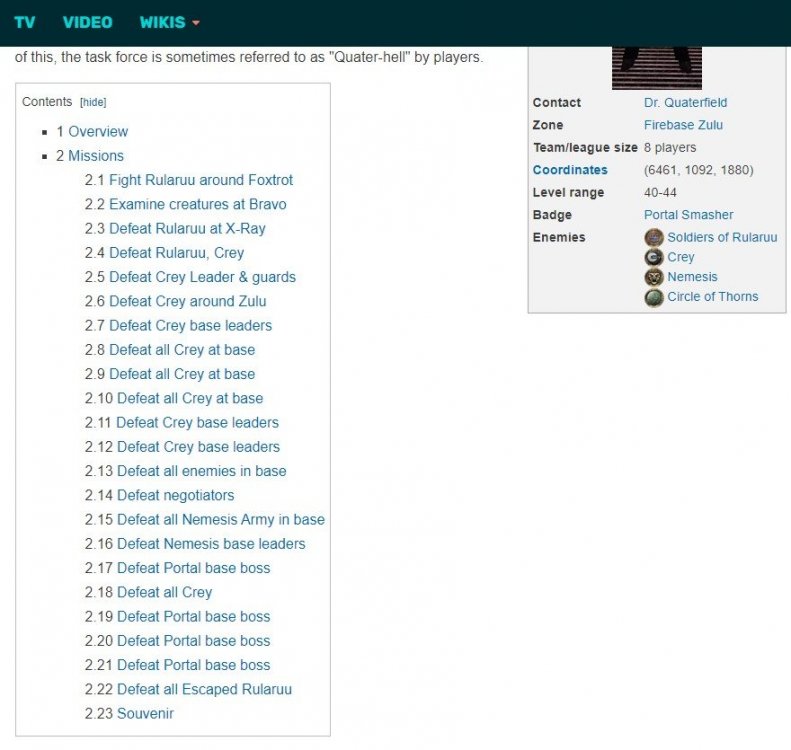Click the Nemesis faction icon
791x750 pixels.
[654, 277]
